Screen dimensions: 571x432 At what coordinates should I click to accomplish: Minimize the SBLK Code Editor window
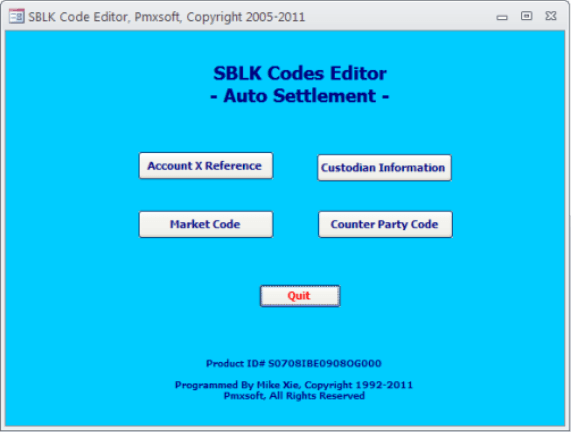pyautogui.click(x=502, y=17)
